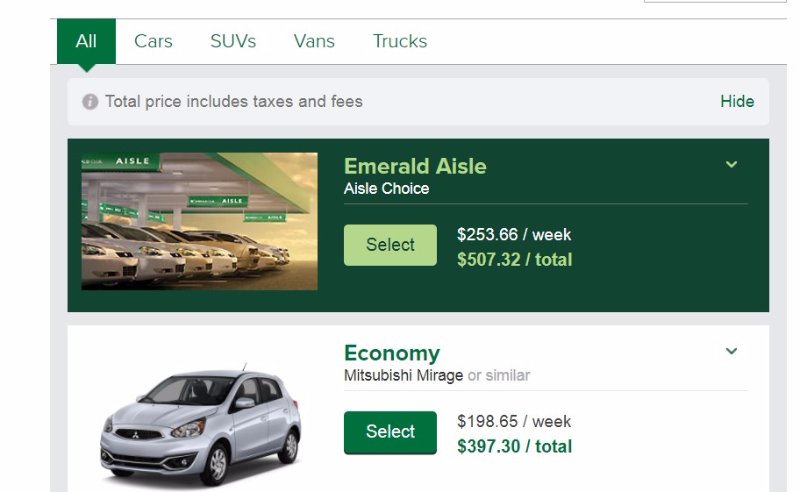Go to the Trucks tab
This screenshot has width=800, height=492.
tap(399, 41)
